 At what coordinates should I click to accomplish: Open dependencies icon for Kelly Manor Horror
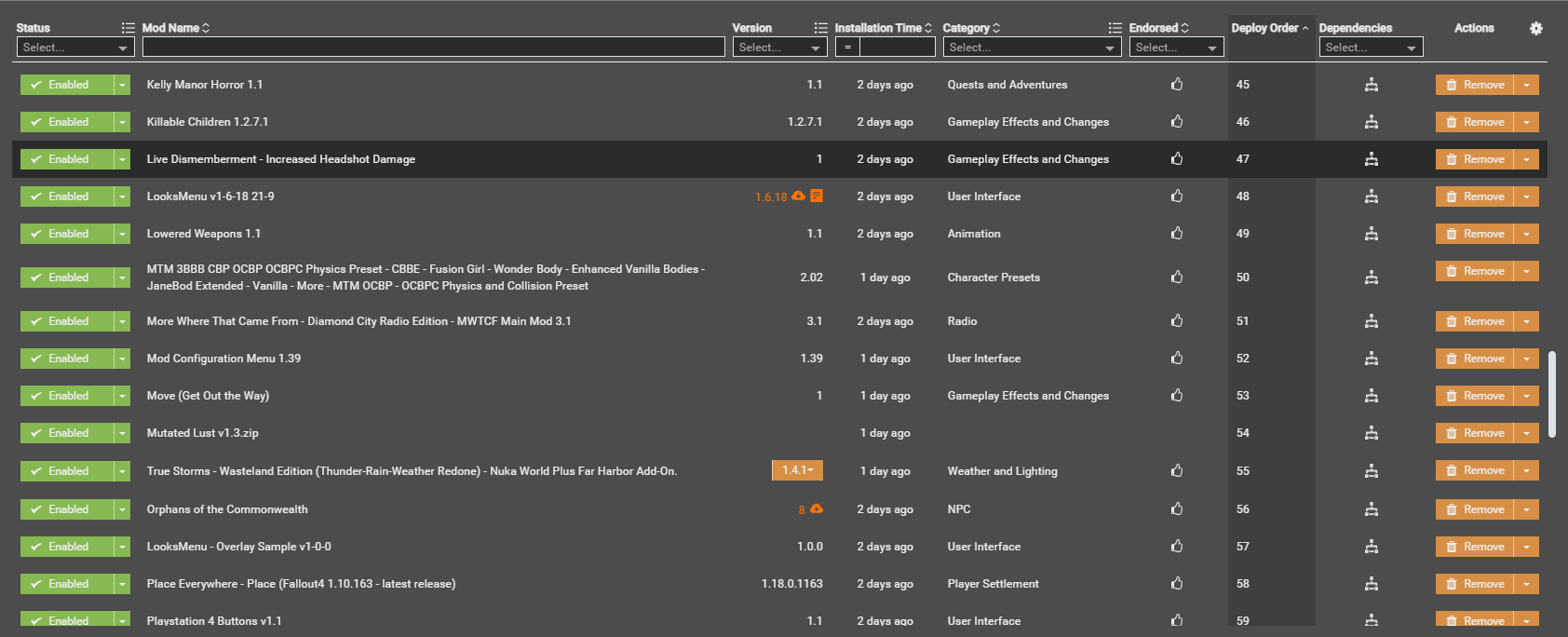tap(1371, 85)
